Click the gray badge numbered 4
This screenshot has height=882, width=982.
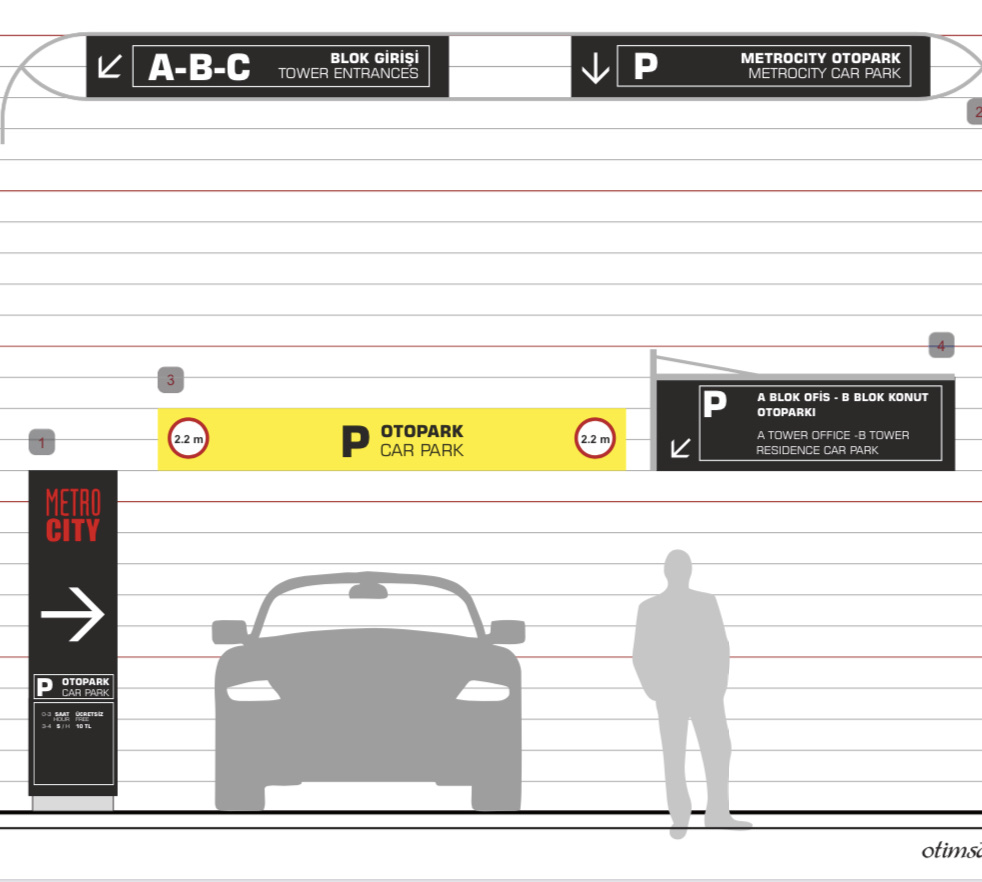(x=941, y=345)
